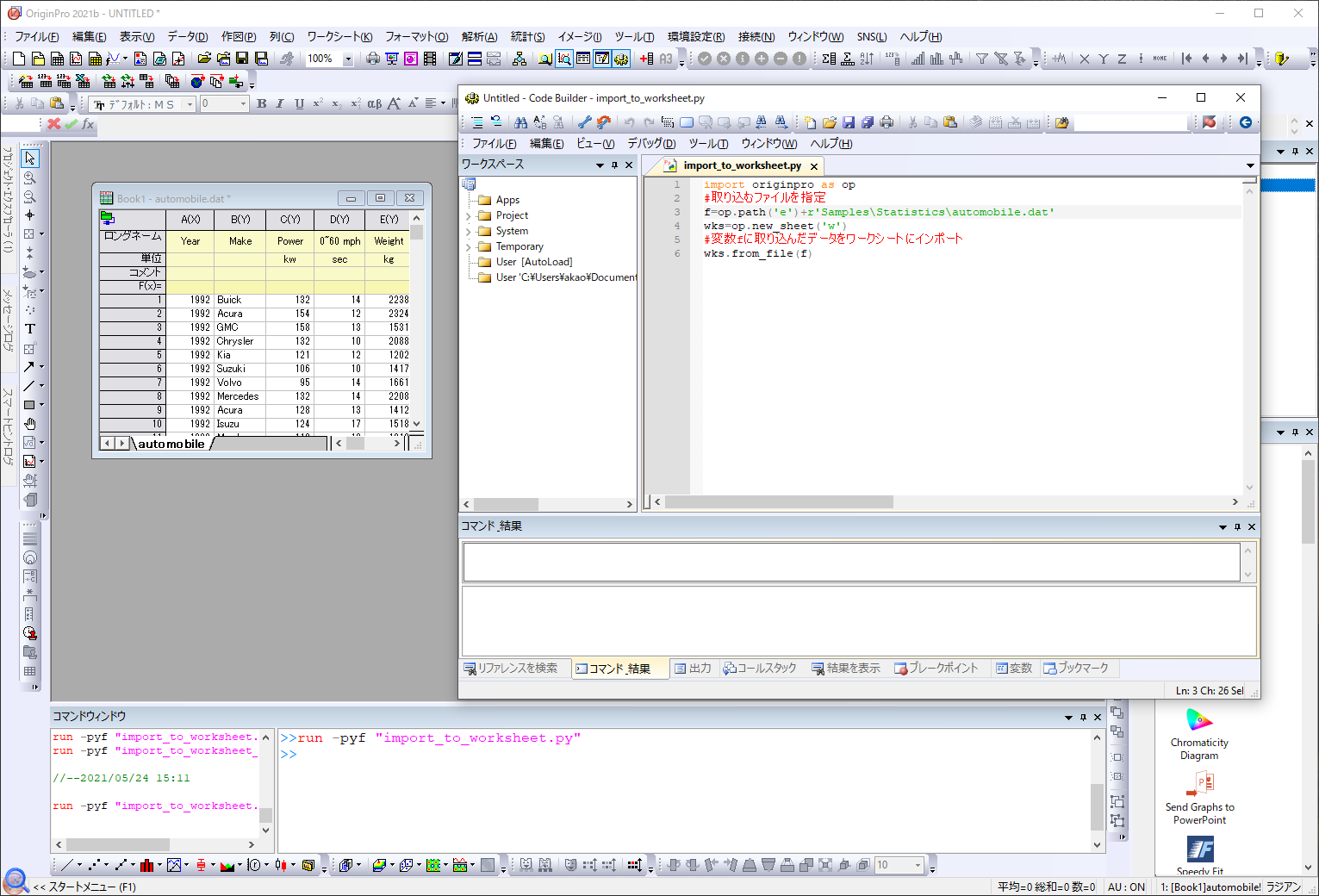Click the Find binoculars icon in Code Builder
The width and height of the screenshot is (1319, 896).
pos(520,122)
